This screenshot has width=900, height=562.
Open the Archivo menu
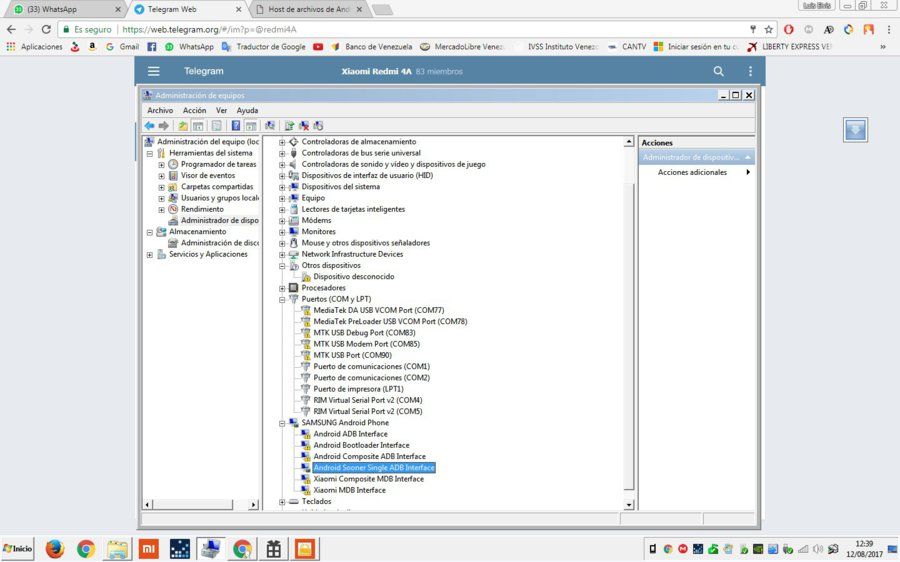160,110
